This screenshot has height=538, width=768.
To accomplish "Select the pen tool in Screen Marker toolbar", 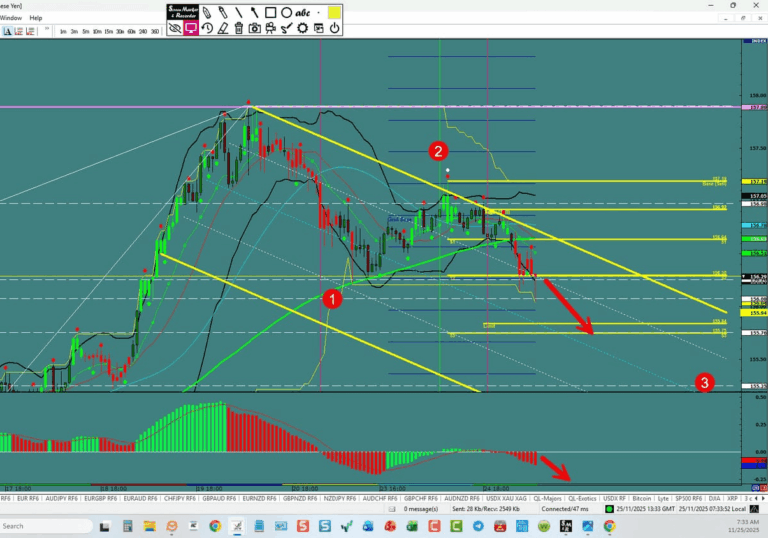I will click(x=207, y=13).
